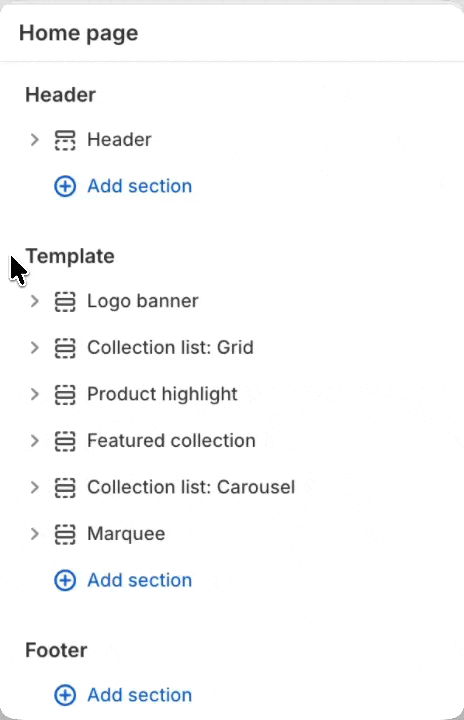Click the Header section icon
The image size is (464, 720).
pyautogui.click(x=65, y=140)
